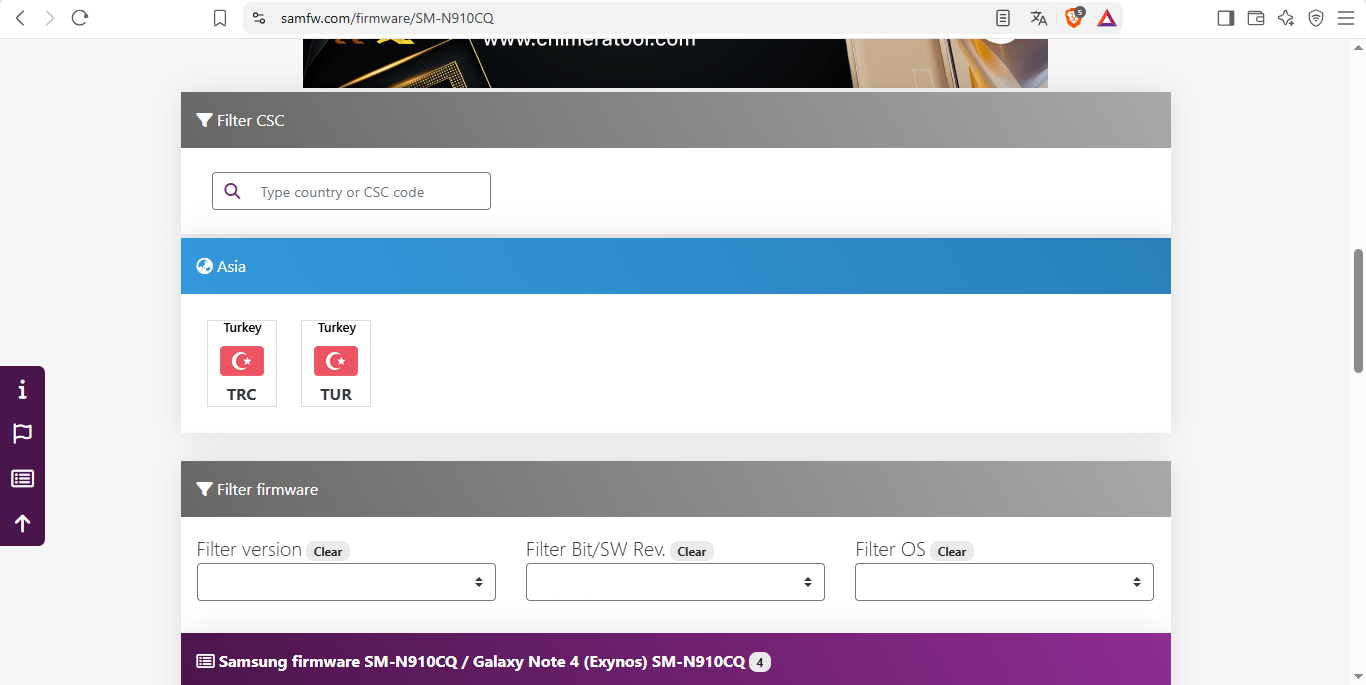Open the Brave Wallet icon
1366x685 pixels.
point(1256,18)
